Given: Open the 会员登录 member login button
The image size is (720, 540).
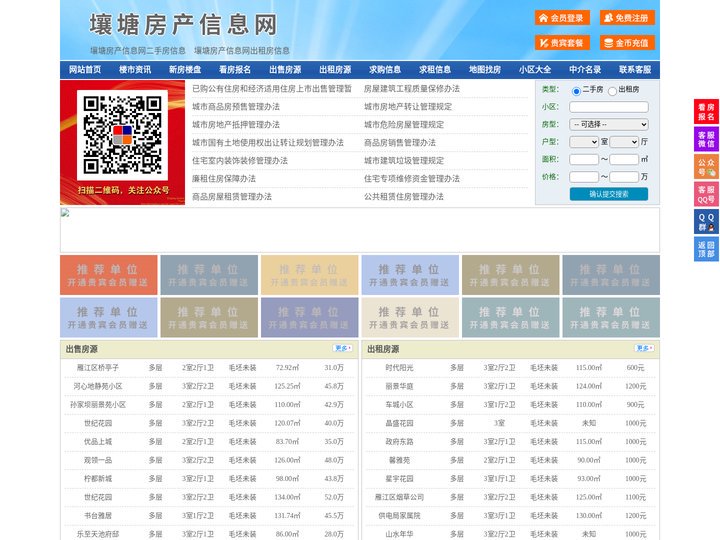Looking at the screenshot, I should (x=562, y=18).
